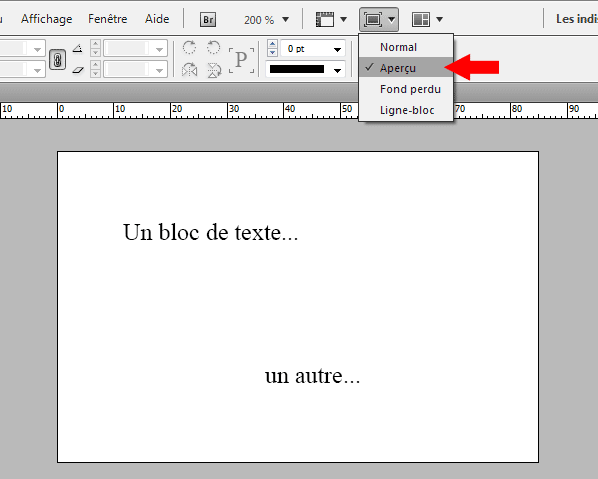
Task: Click the screen mode icon
Action: coord(373,19)
